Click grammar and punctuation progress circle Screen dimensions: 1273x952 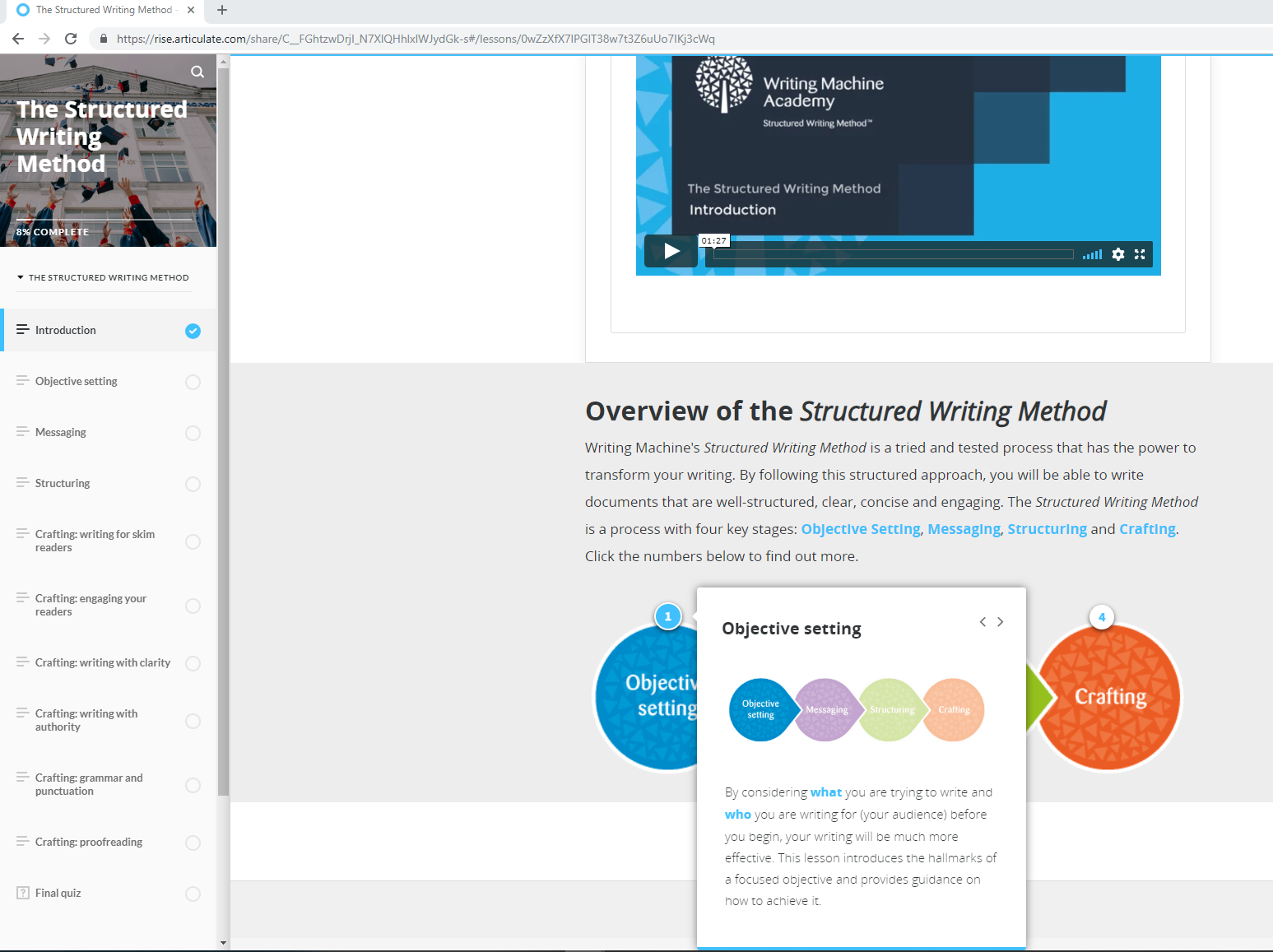(193, 785)
